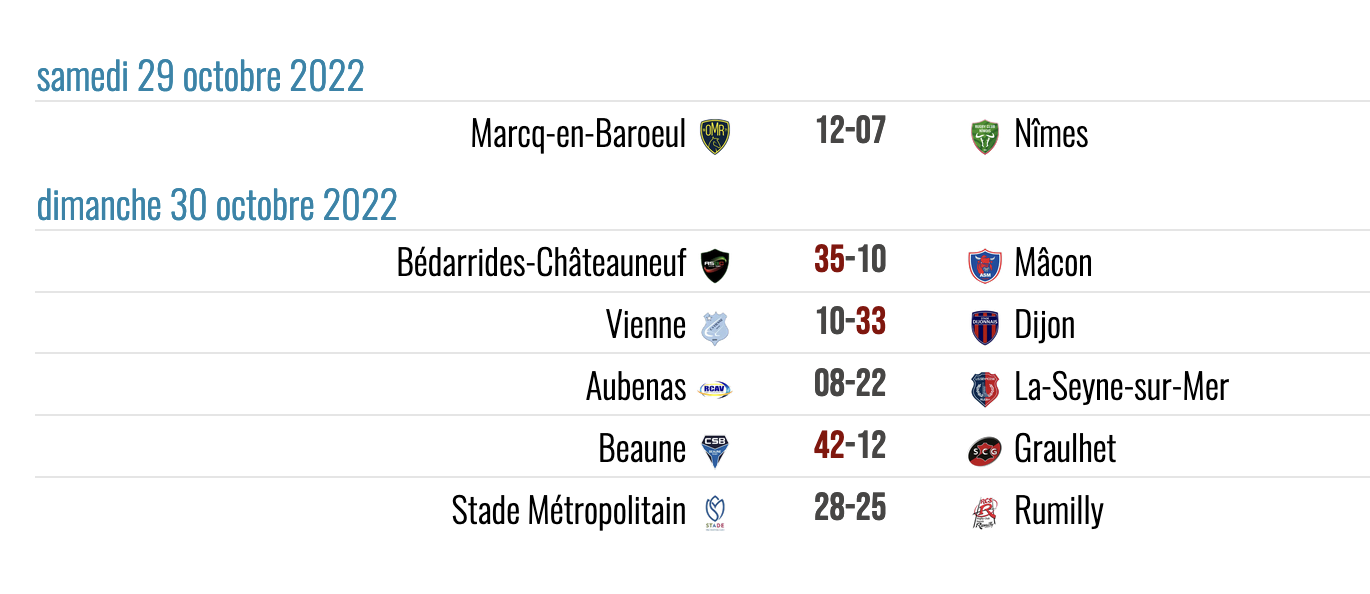Click the dimanche 30 octobre 2022 heading
This screenshot has height=594, width=1370.
tap(217, 206)
